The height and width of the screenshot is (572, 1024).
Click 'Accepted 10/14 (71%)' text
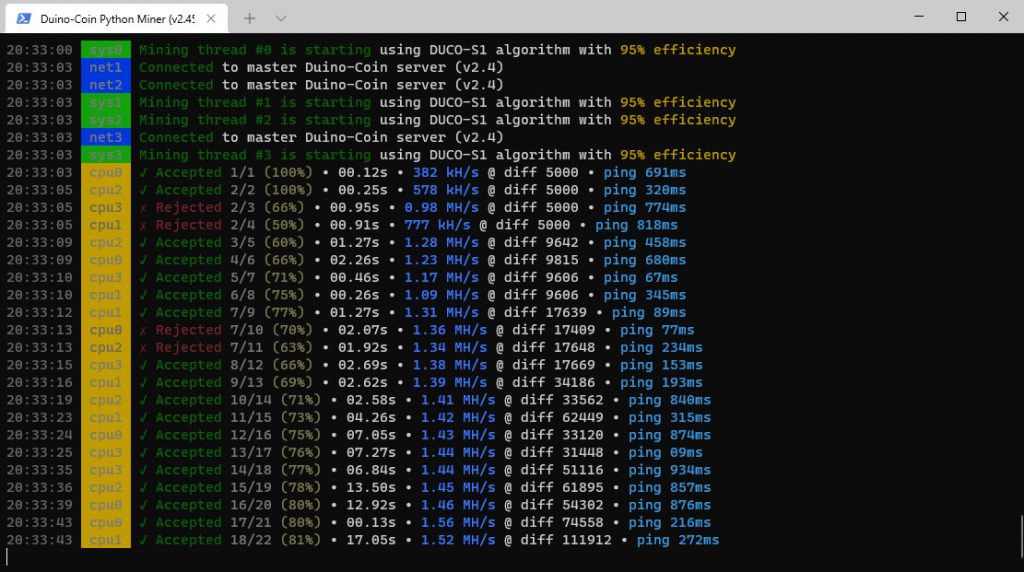pyautogui.click(x=238, y=400)
